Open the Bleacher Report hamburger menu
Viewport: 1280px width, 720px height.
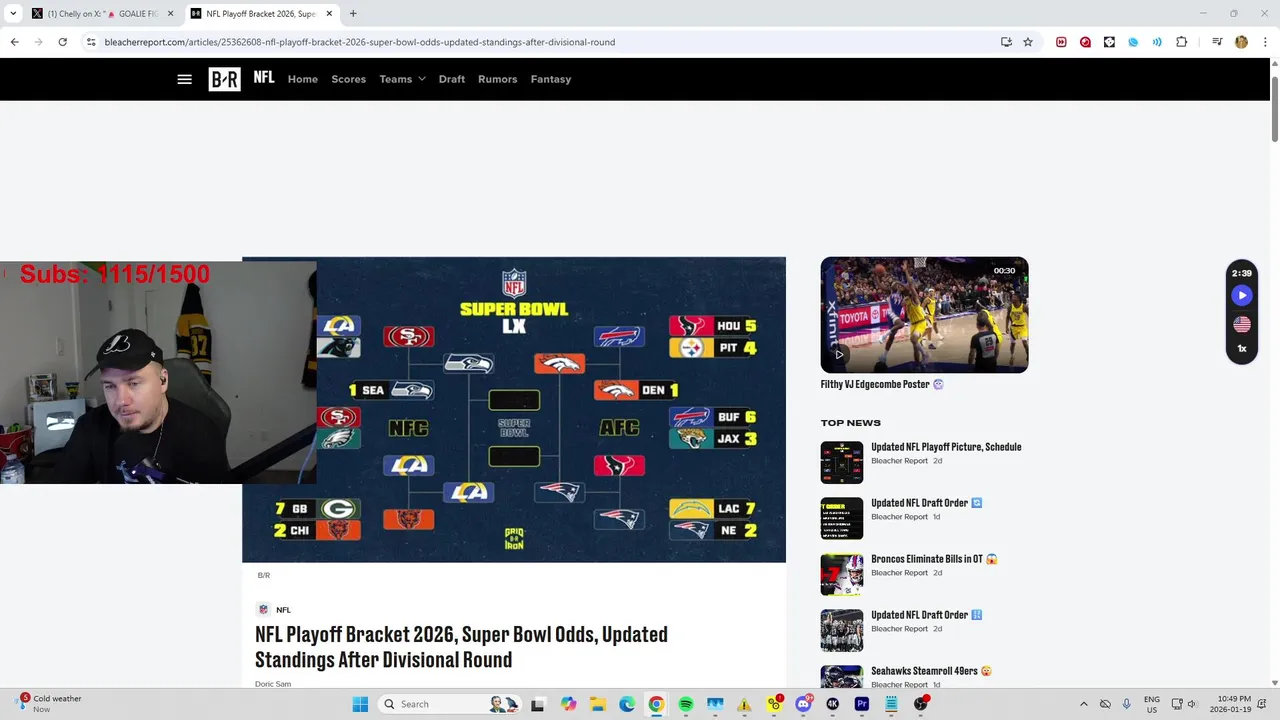[184, 79]
